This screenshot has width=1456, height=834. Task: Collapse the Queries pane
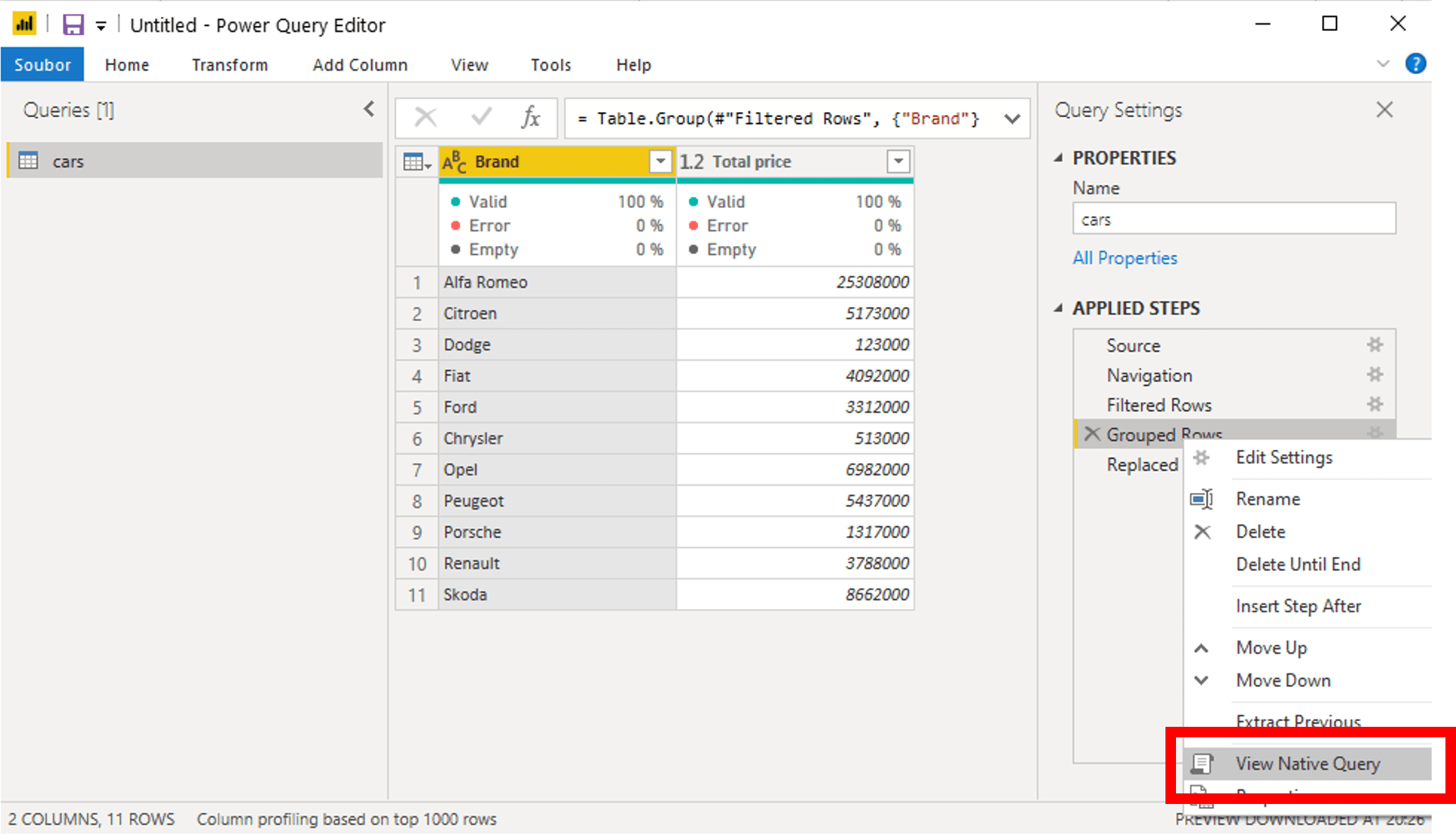[369, 109]
